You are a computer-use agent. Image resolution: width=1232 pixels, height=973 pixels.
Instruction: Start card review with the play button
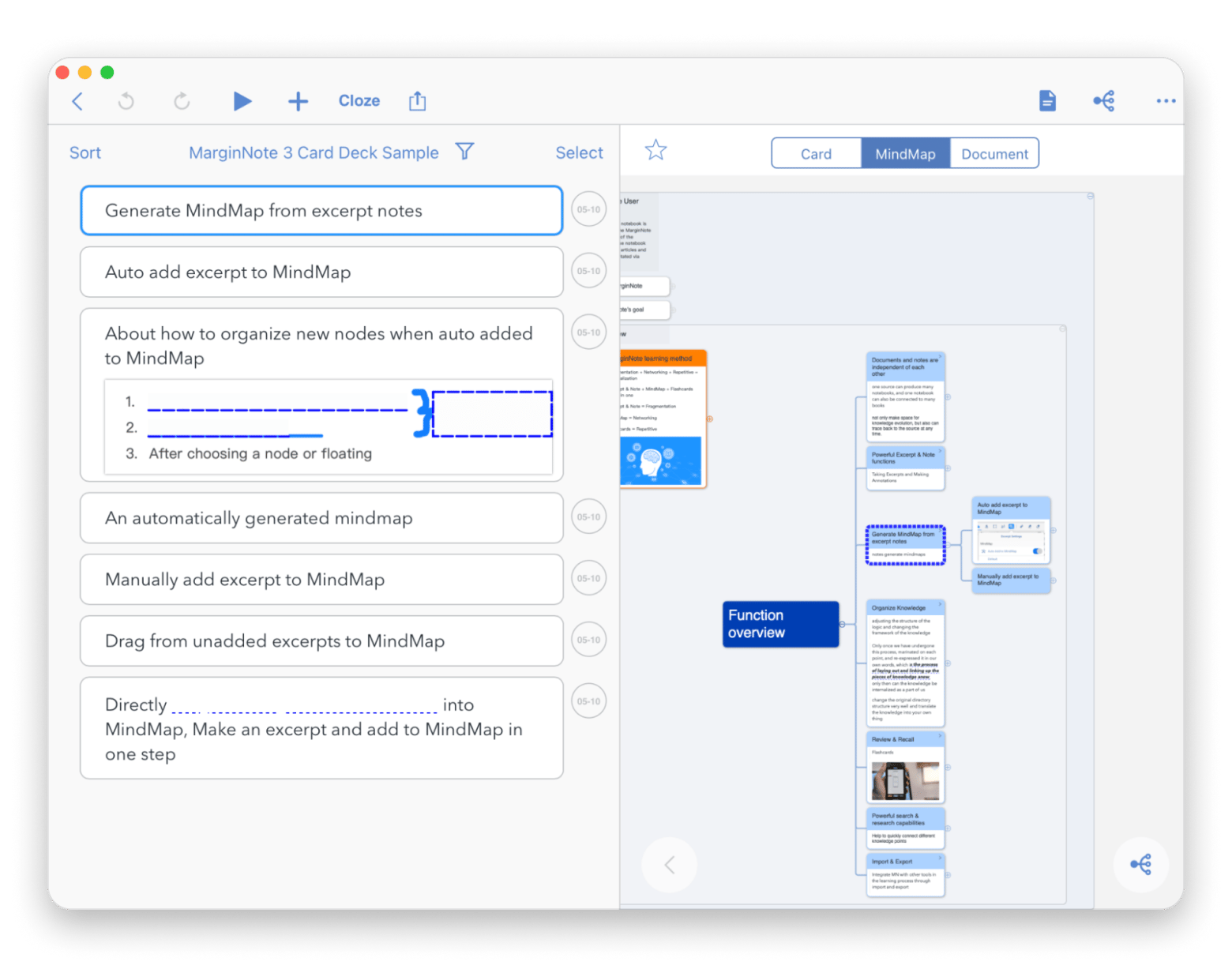(242, 101)
